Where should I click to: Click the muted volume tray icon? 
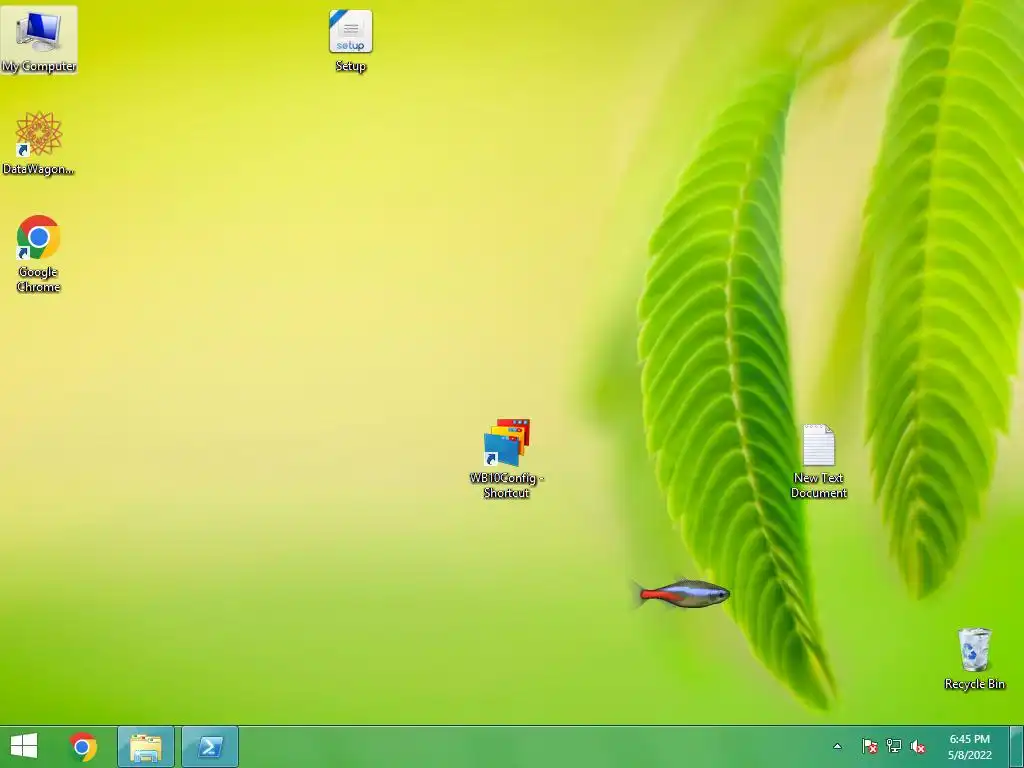918,746
